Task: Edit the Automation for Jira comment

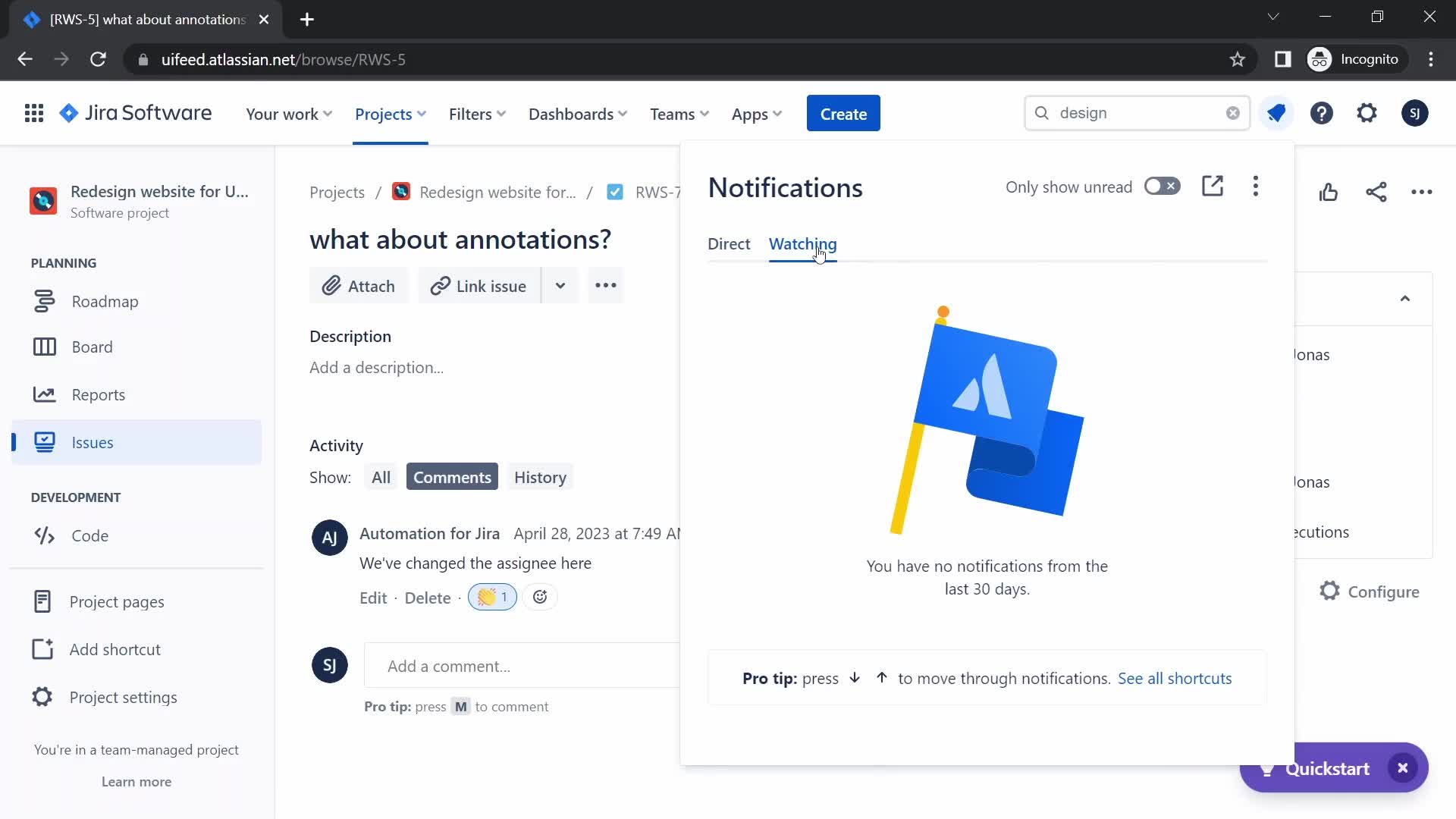Action: 373,598
